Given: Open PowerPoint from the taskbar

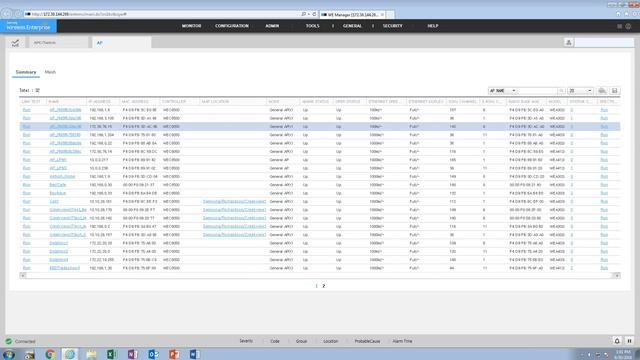Looking at the screenshot, I should (174, 354).
